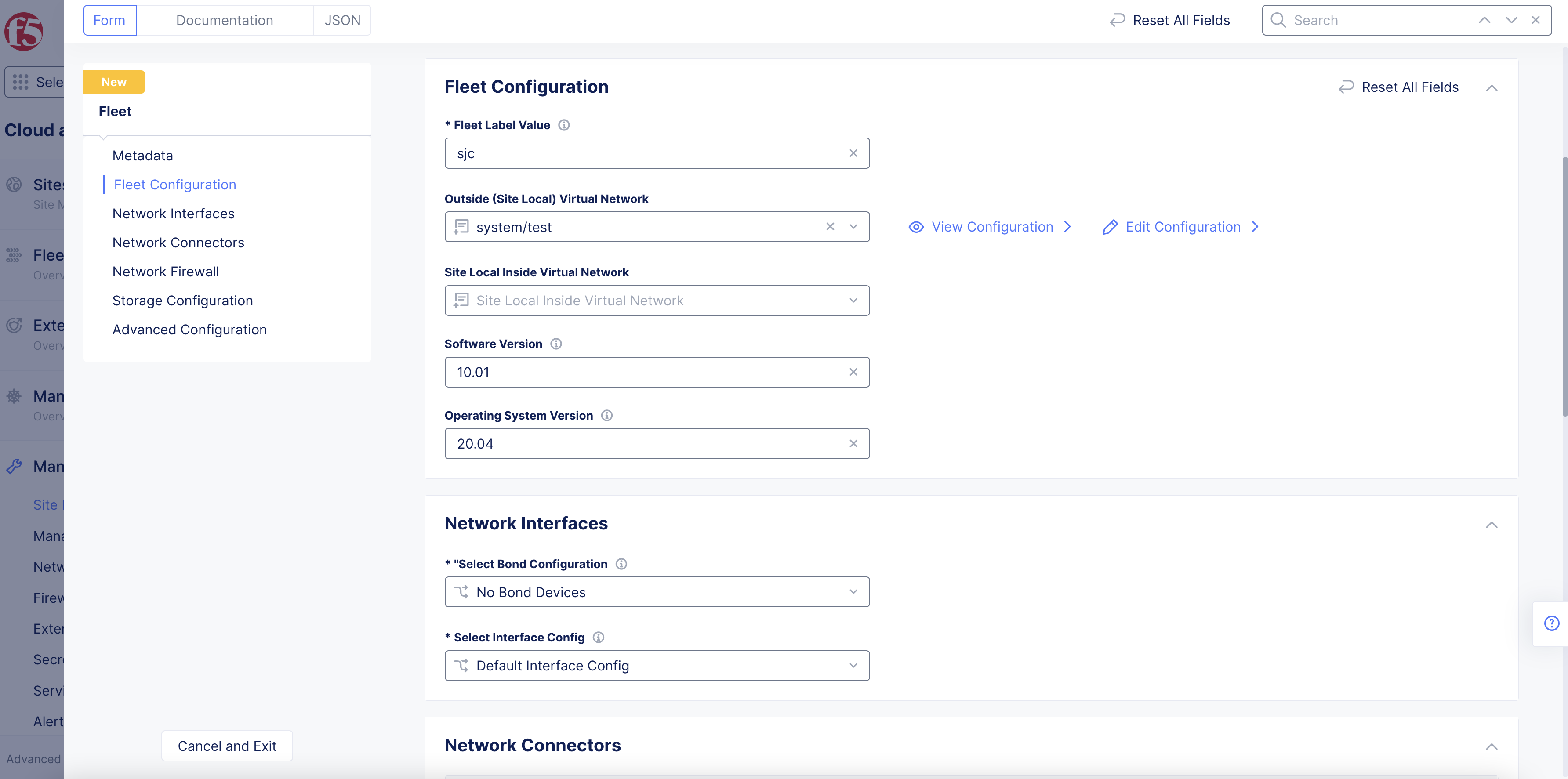Click the External connectors icon in sidebar
Image resolution: width=1568 pixels, height=779 pixels.
(x=14, y=326)
